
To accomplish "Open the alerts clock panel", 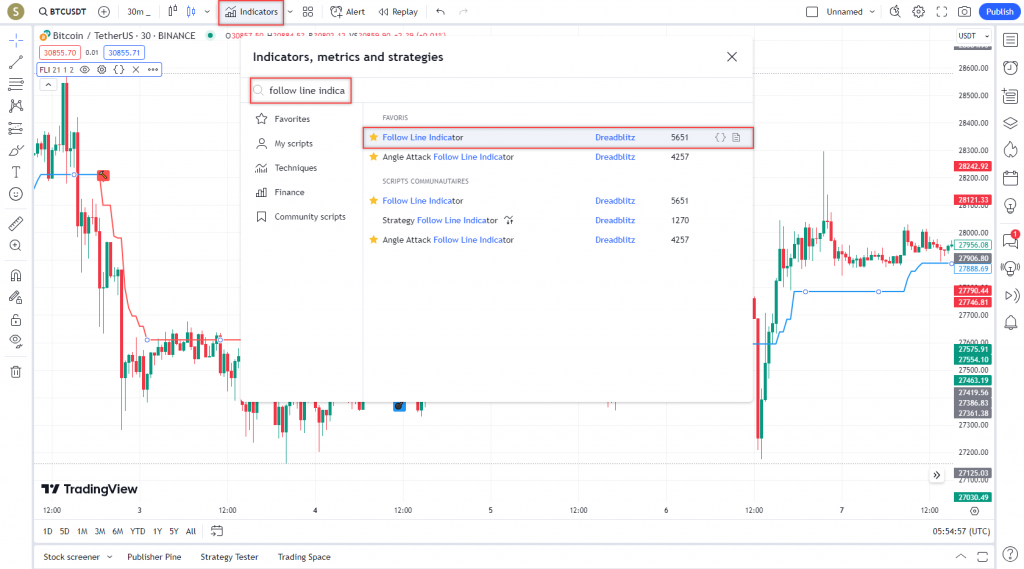I will pyautogui.click(x=1010, y=67).
